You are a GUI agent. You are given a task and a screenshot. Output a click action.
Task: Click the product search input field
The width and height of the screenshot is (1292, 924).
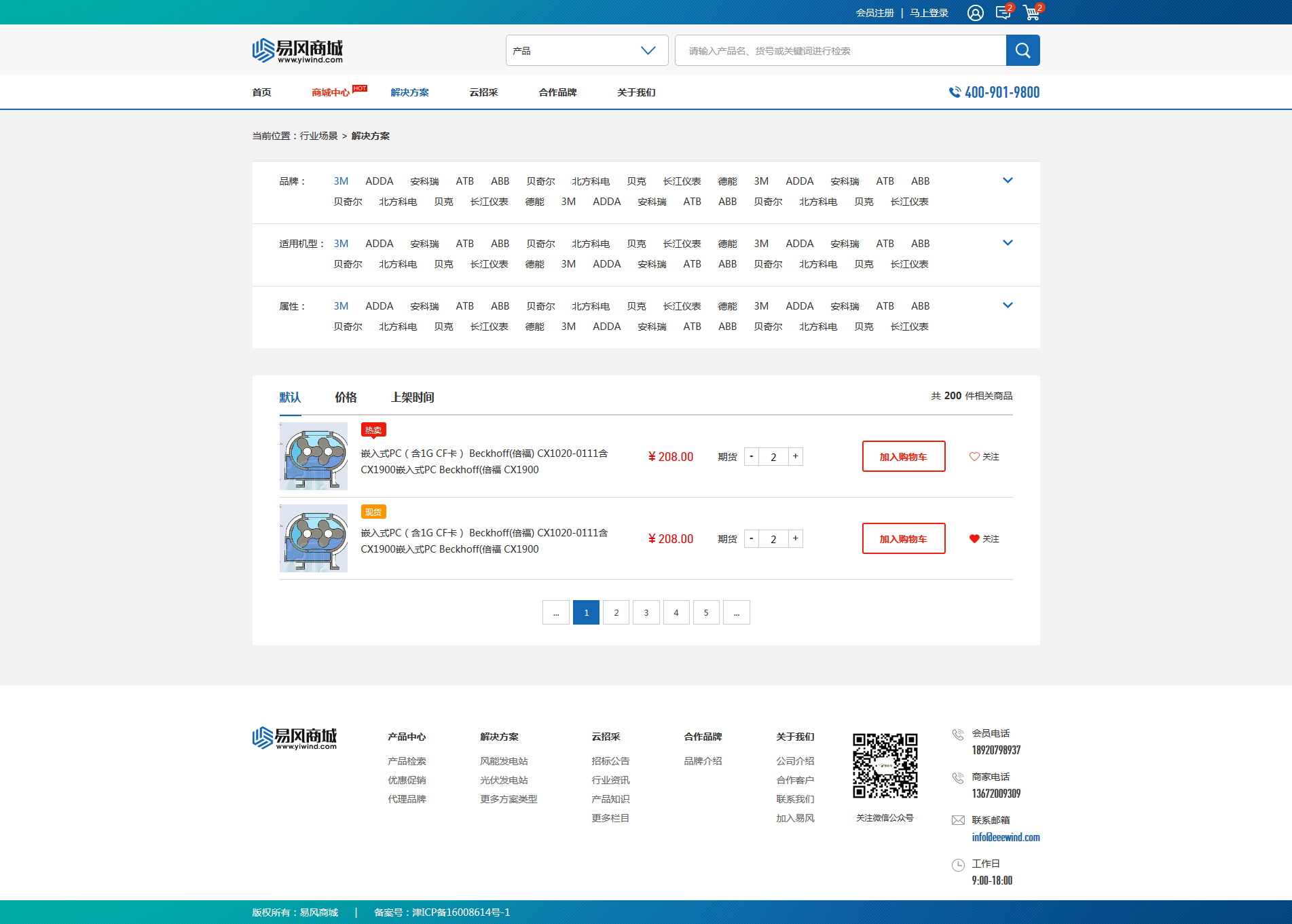pyautogui.click(x=840, y=51)
